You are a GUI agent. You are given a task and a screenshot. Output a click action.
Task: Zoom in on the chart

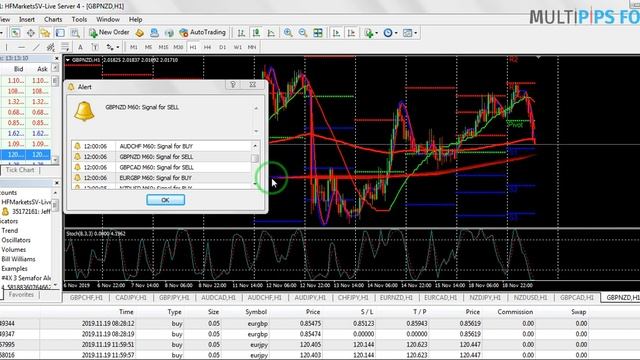click(x=288, y=33)
